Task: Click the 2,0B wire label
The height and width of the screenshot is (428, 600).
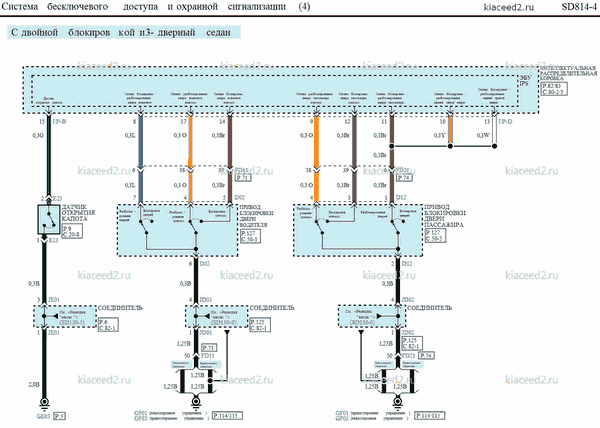Action: 34,384
